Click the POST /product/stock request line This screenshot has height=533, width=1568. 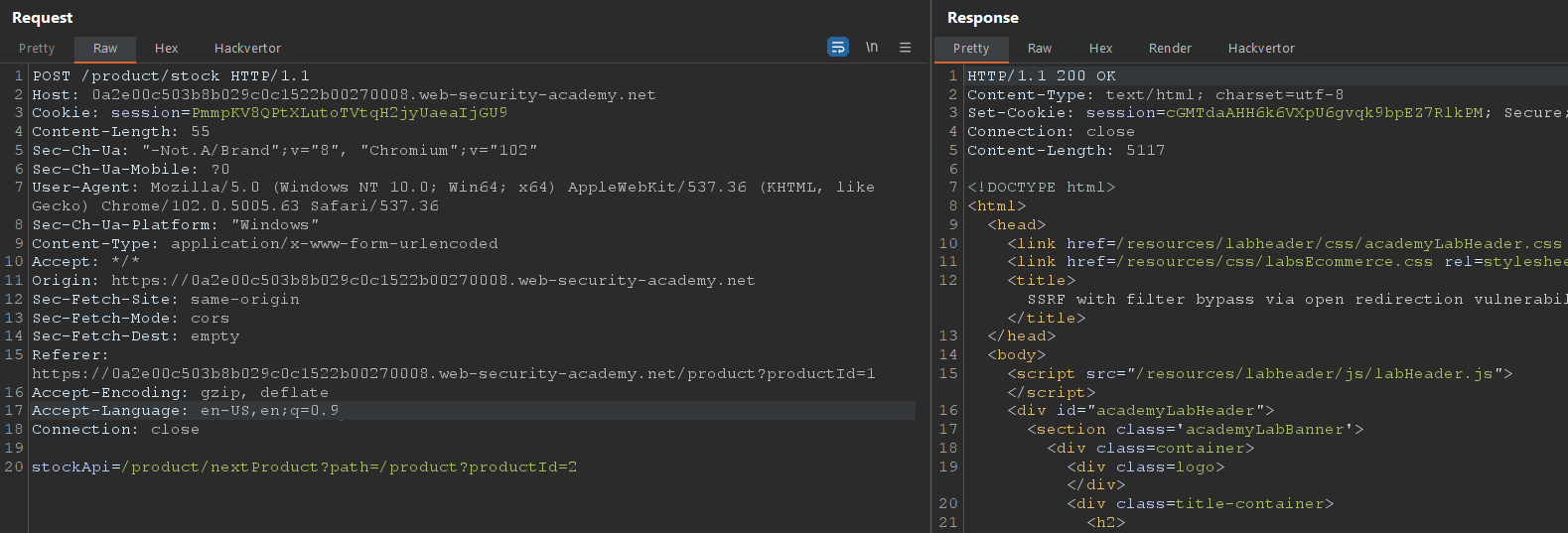(x=171, y=75)
